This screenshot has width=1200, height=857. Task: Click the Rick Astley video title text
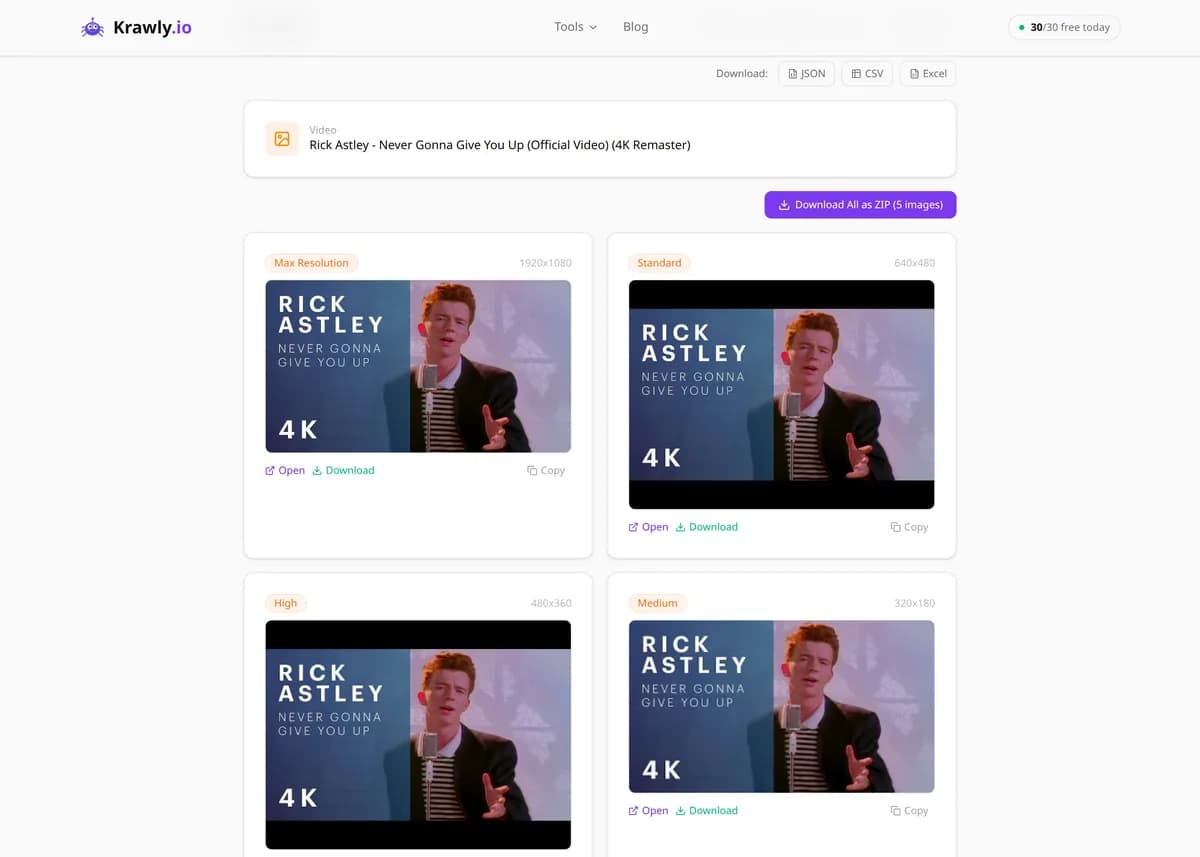(500, 145)
